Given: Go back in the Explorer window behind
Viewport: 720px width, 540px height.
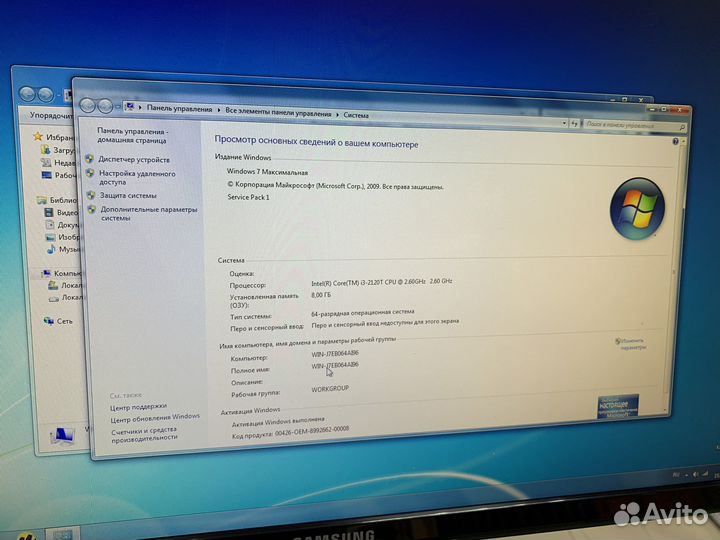Looking at the screenshot, I should pyautogui.click(x=28, y=95).
